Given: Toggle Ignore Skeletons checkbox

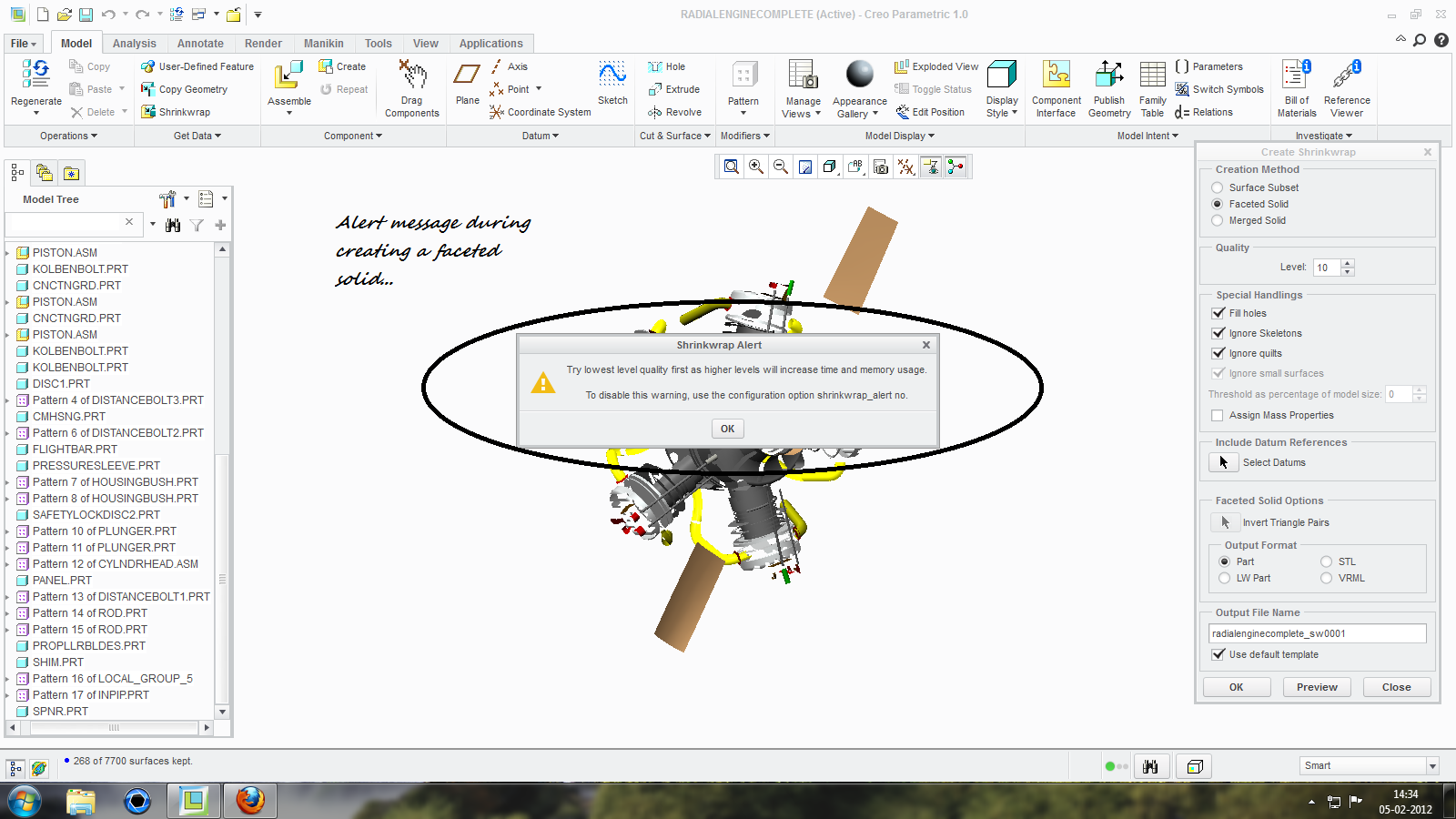Looking at the screenshot, I should pyautogui.click(x=1218, y=333).
